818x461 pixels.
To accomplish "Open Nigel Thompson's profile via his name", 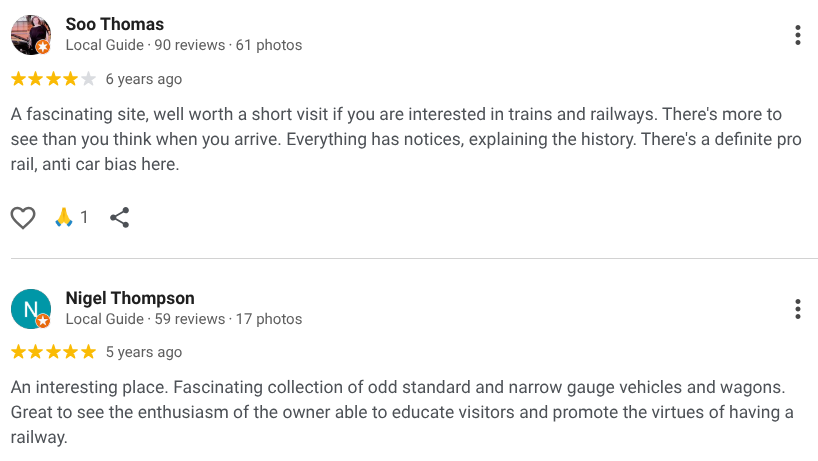I will click(130, 298).
